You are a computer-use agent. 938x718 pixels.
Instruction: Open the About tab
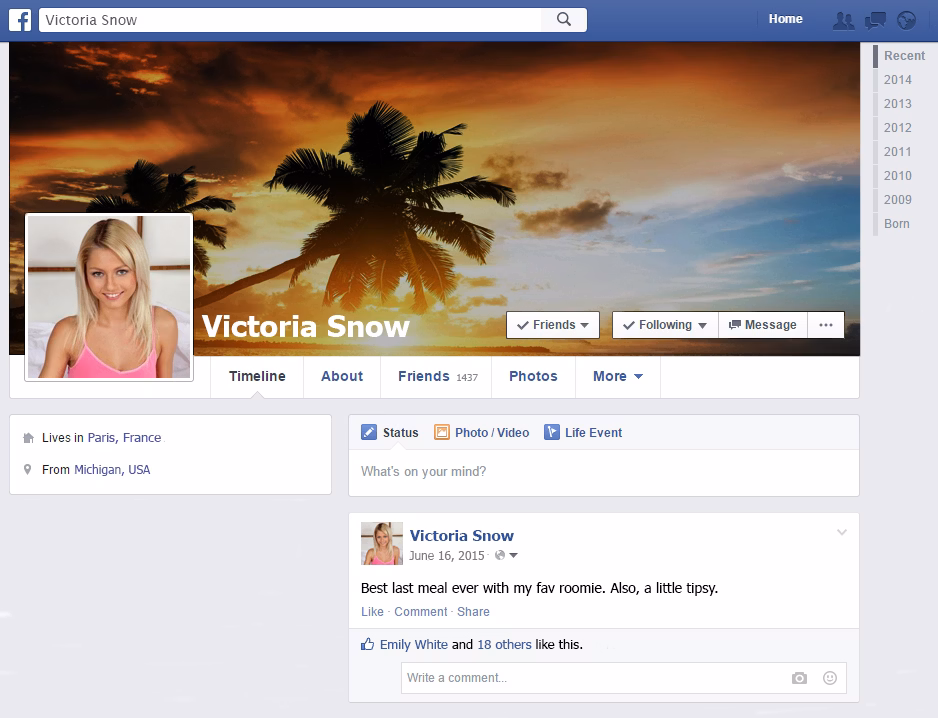342,376
